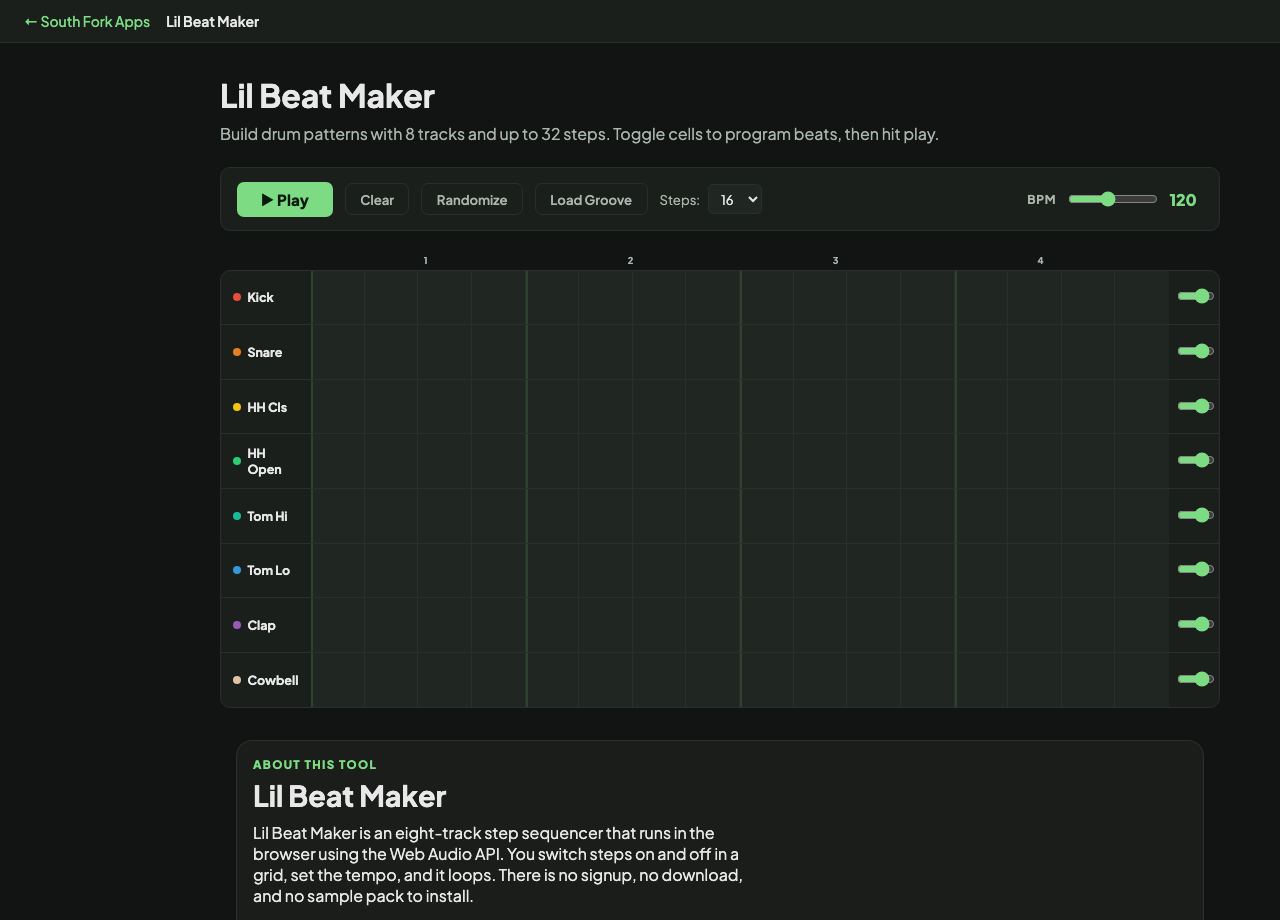
Task: Start playback with the Play button
Action: [285, 200]
